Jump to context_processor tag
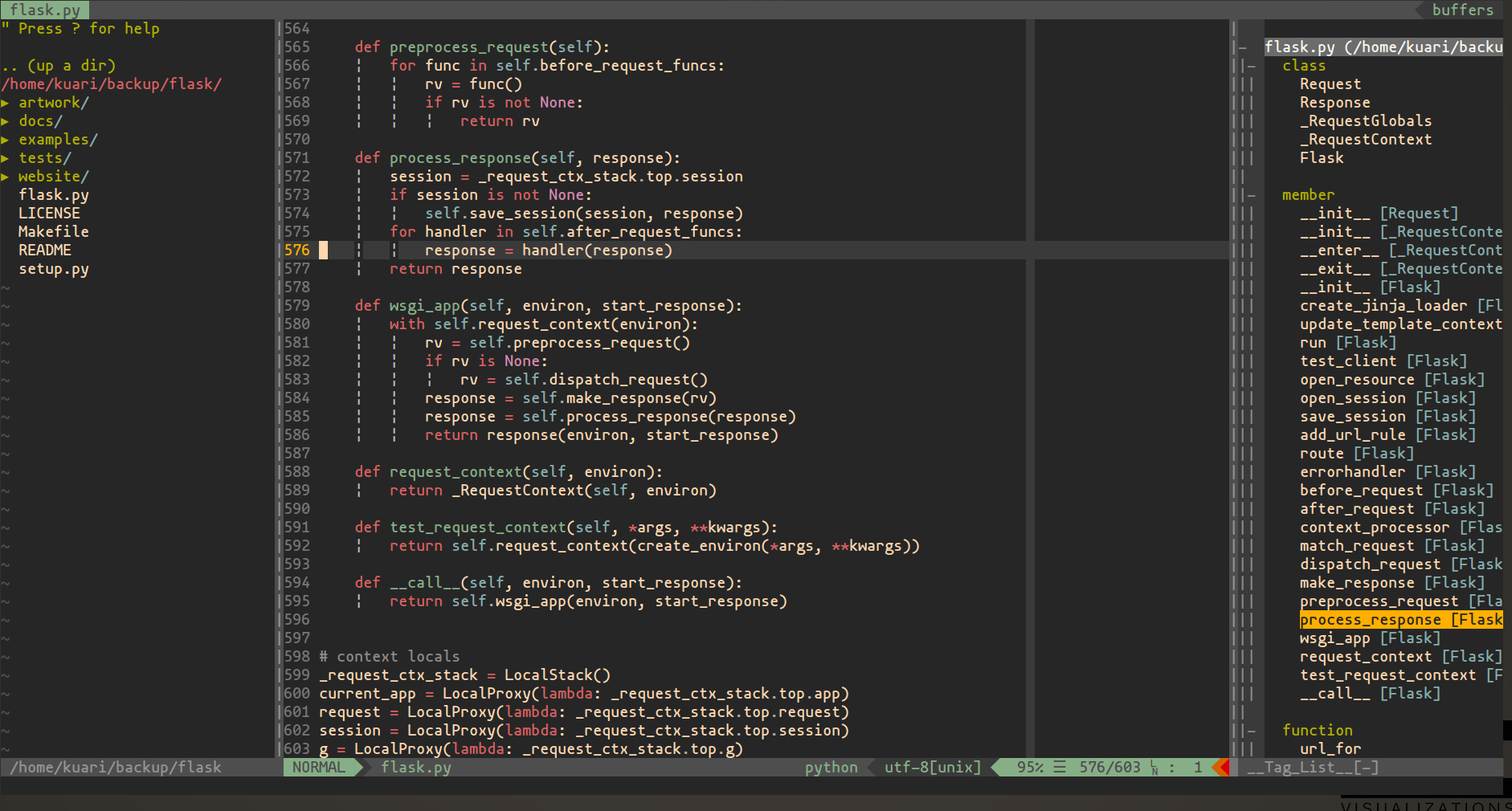Viewport: 1512px width, 811px height. click(1401, 528)
